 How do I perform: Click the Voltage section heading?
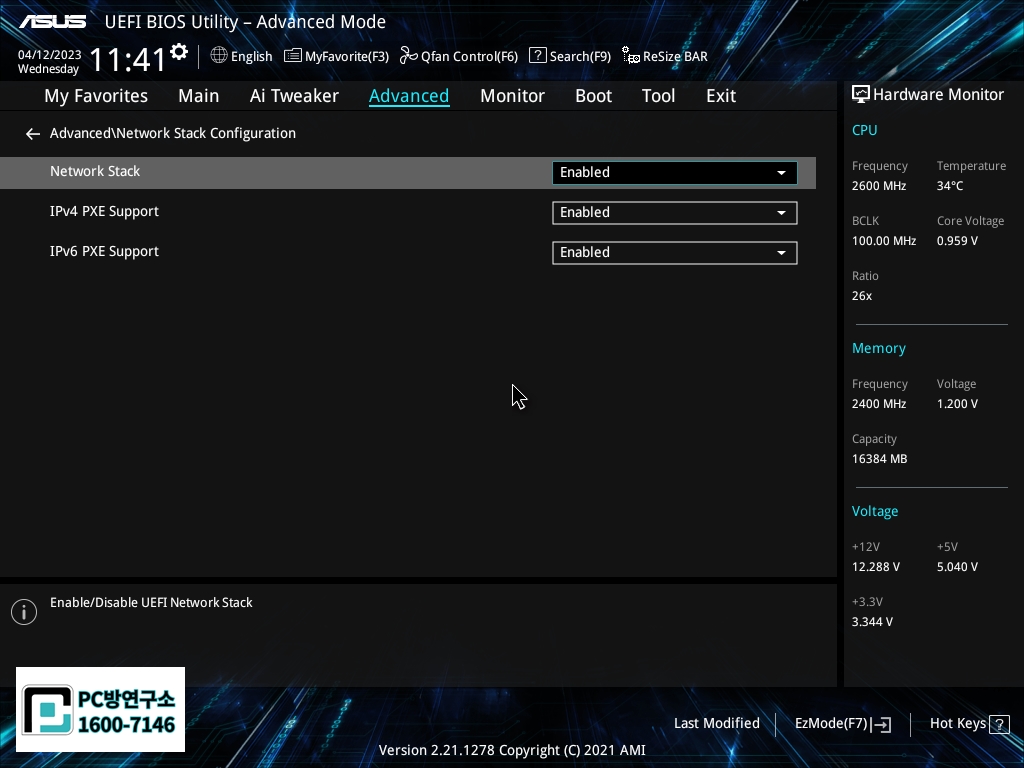(x=874, y=511)
